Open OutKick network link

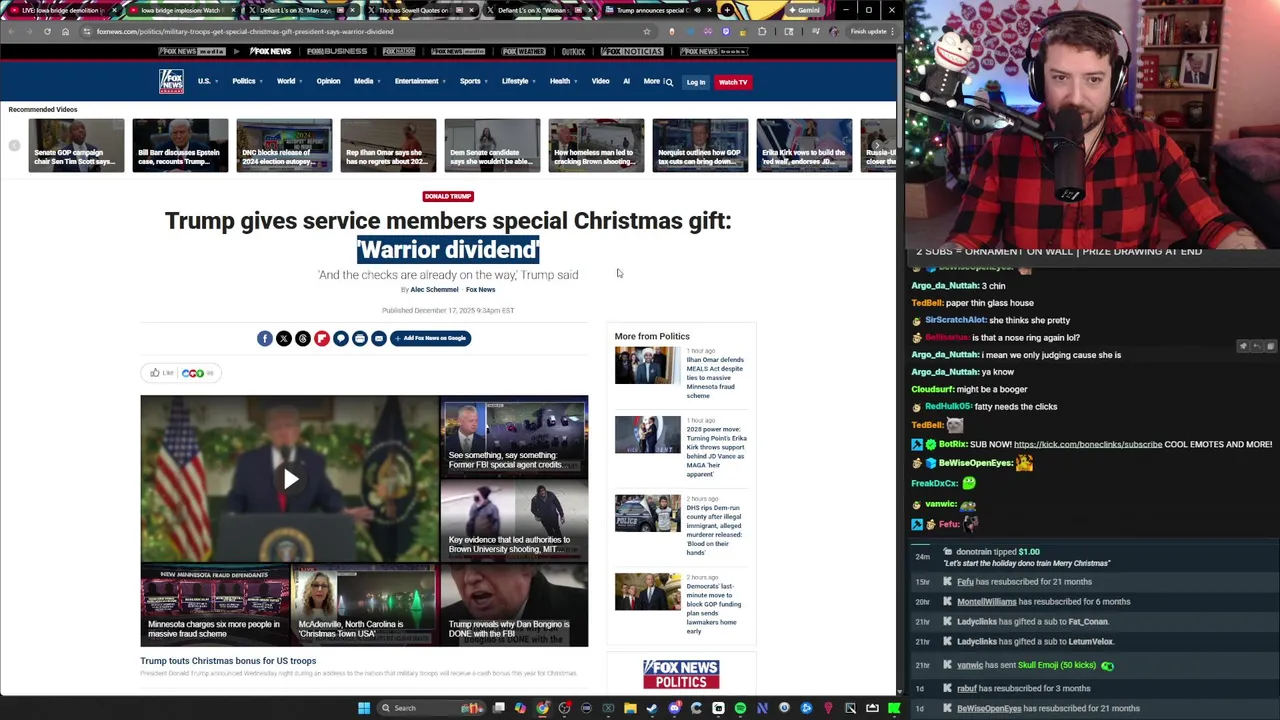(573, 51)
